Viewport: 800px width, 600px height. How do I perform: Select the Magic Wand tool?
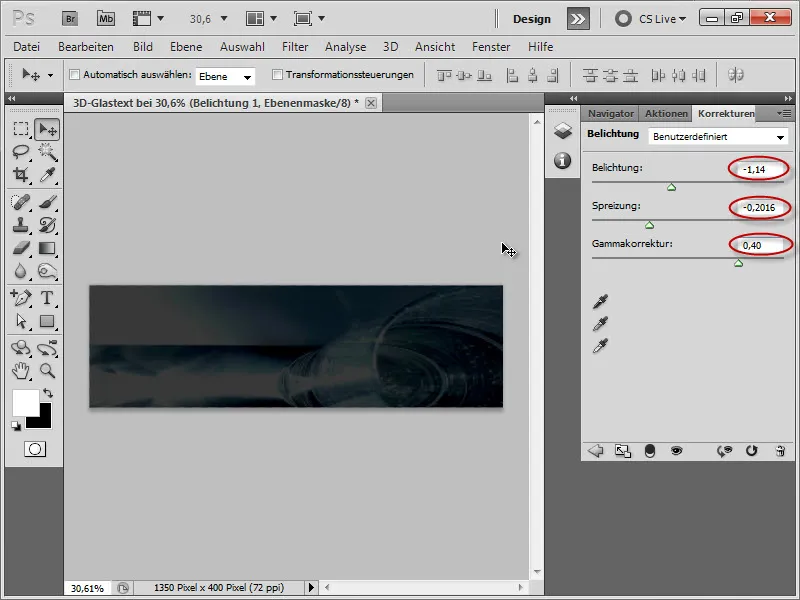(x=47, y=152)
